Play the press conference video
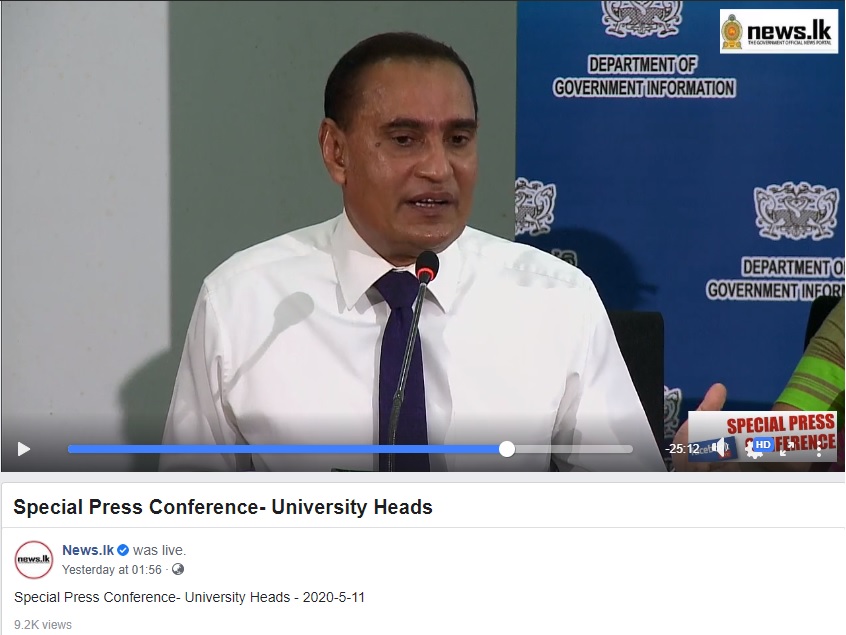This screenshot has width=846, height=635. [24, 449]
